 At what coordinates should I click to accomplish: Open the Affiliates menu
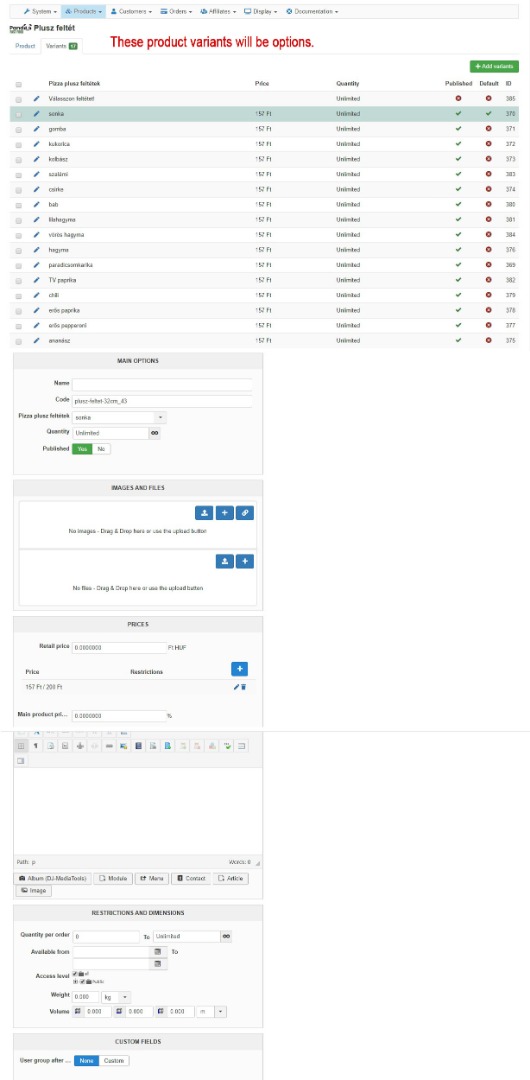point(218,12)
